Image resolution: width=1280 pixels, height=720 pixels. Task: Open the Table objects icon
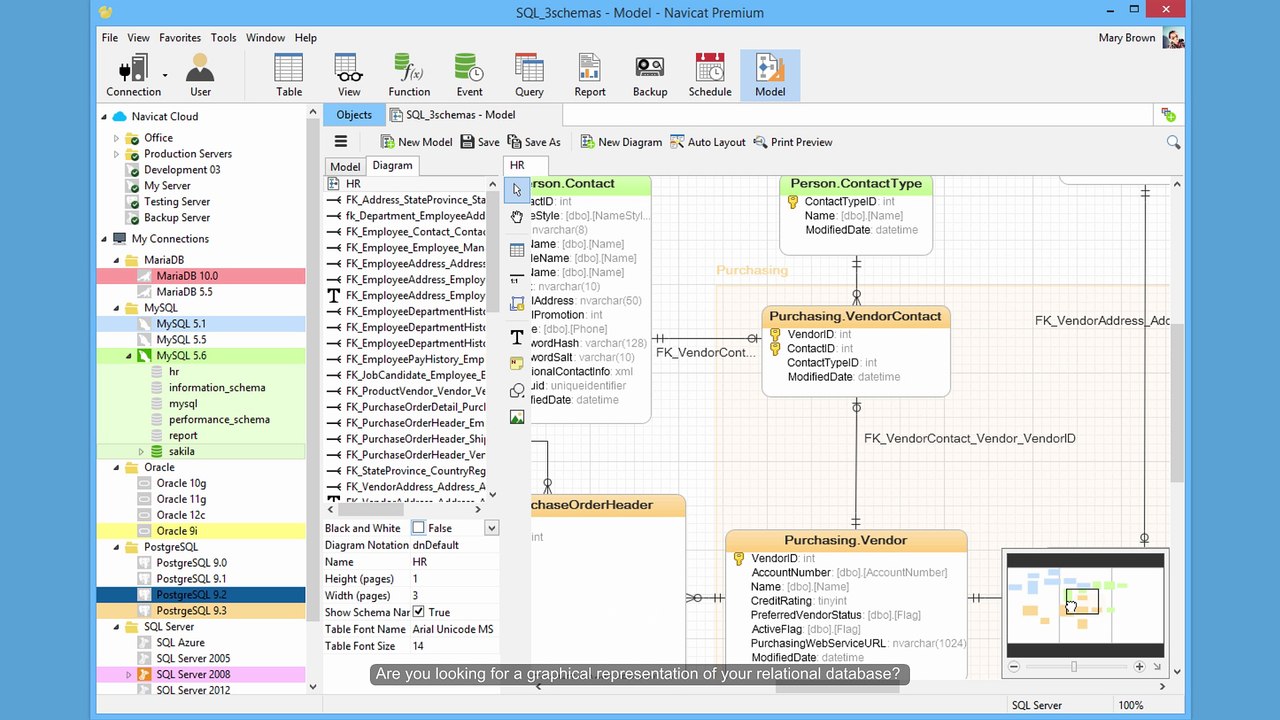coord(289,75)
